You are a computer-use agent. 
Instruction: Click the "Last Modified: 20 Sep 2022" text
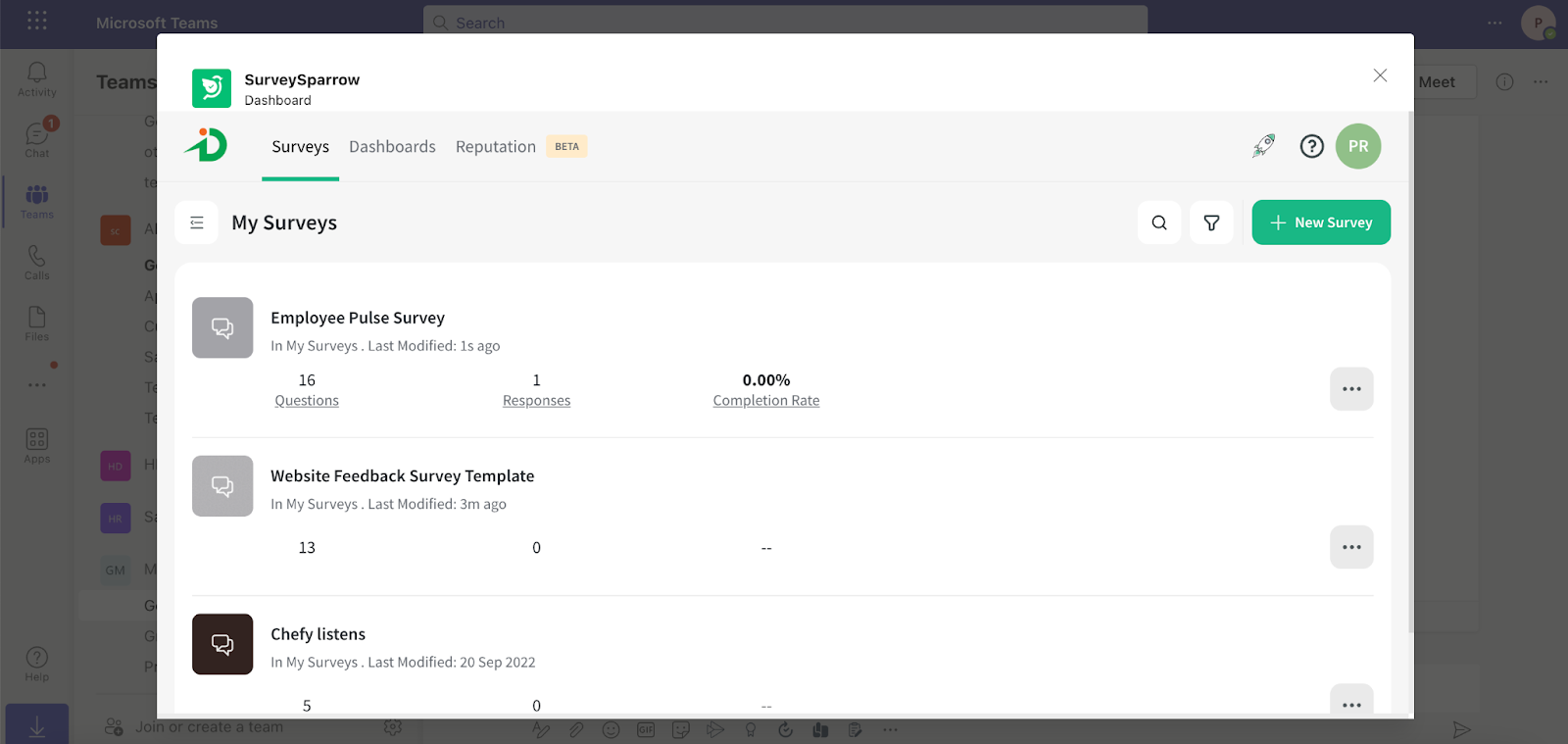[x=452, y=663]
